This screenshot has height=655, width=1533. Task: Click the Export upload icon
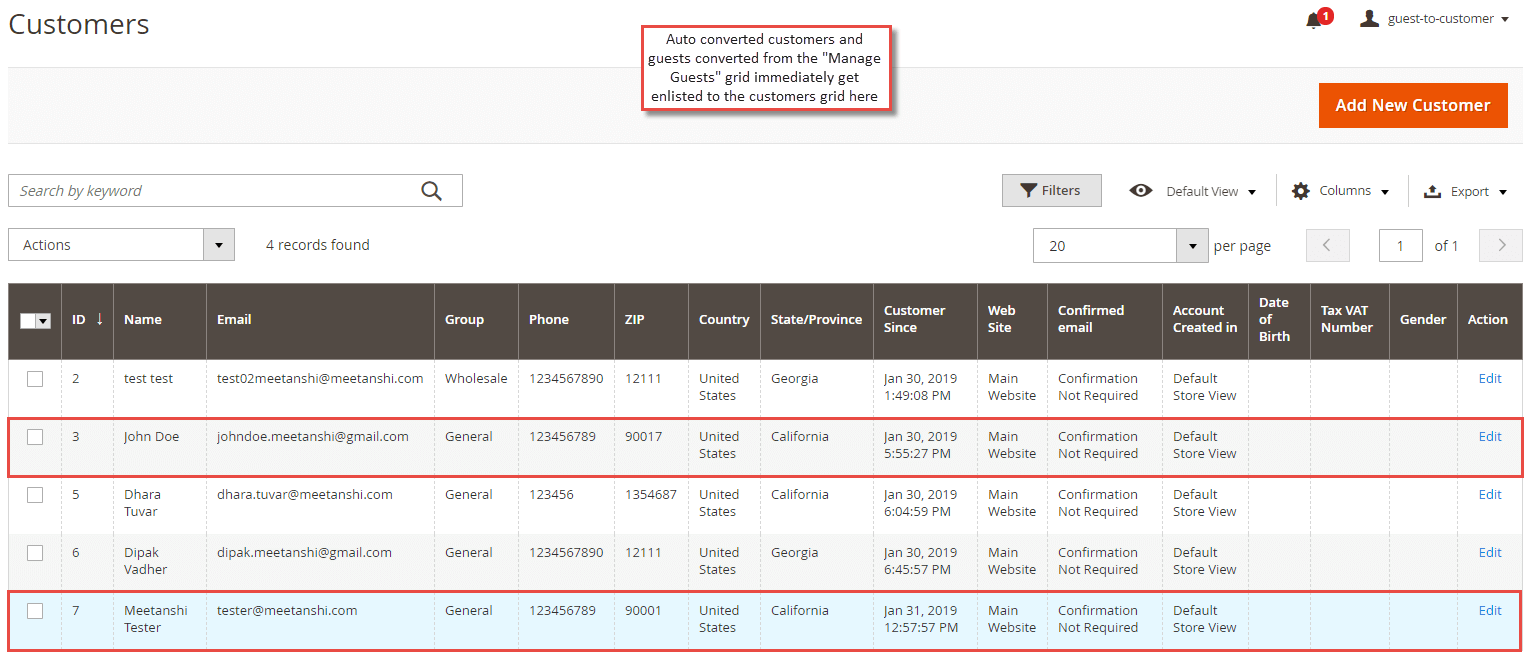pos(1432,191)
